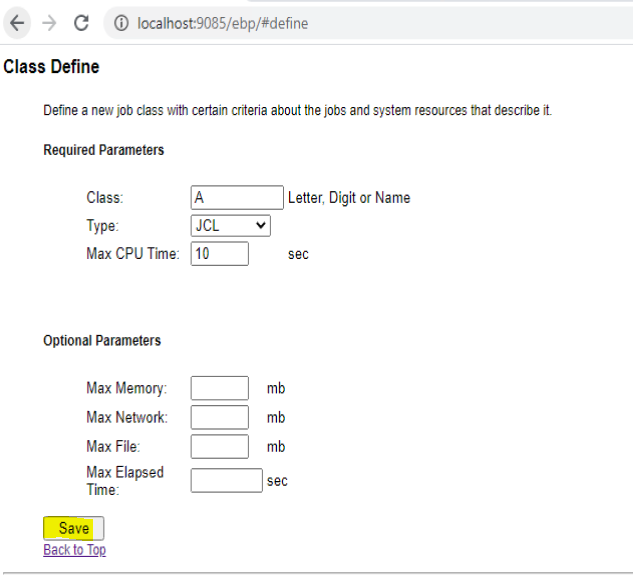
Task: Follow the Back to Top link
Action: pyautogui.click(x=75, y=550)
